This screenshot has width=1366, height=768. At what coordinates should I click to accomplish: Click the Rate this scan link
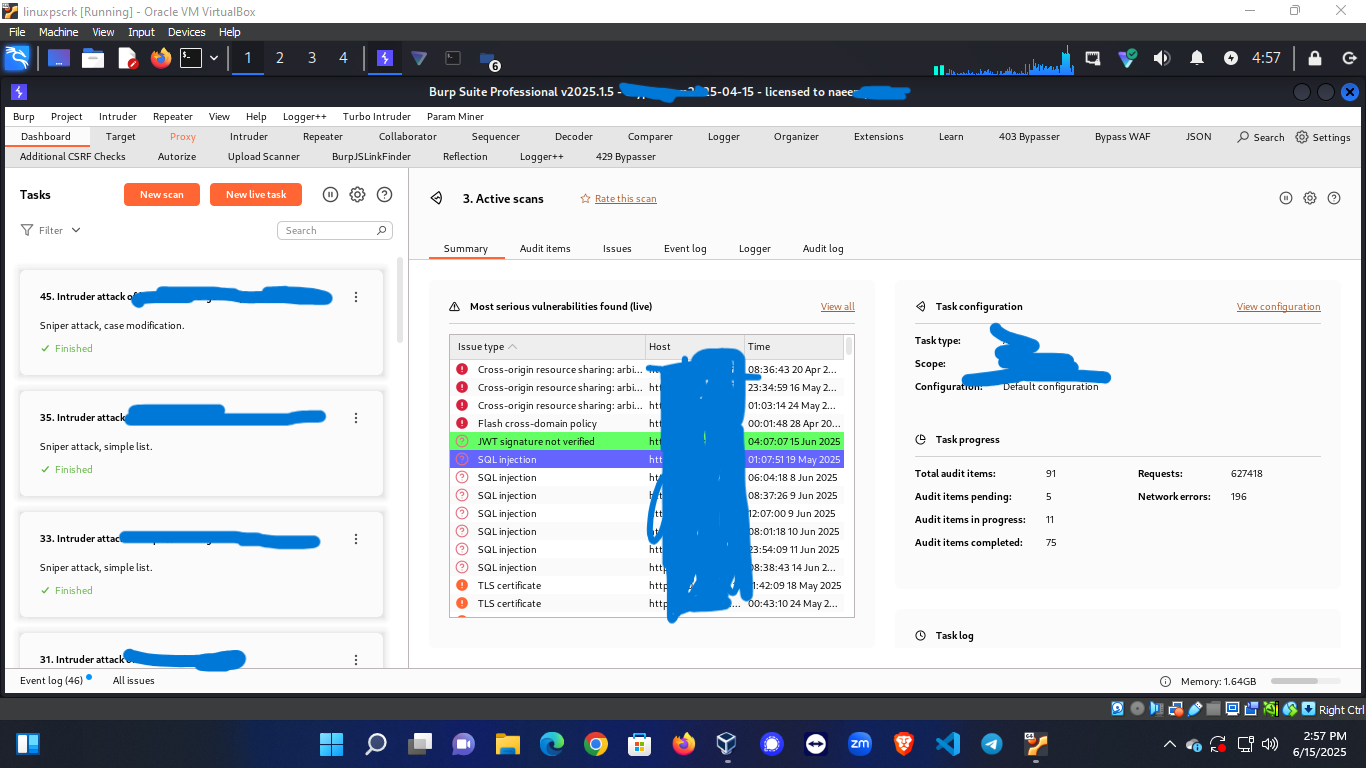(x=626, y=198)
